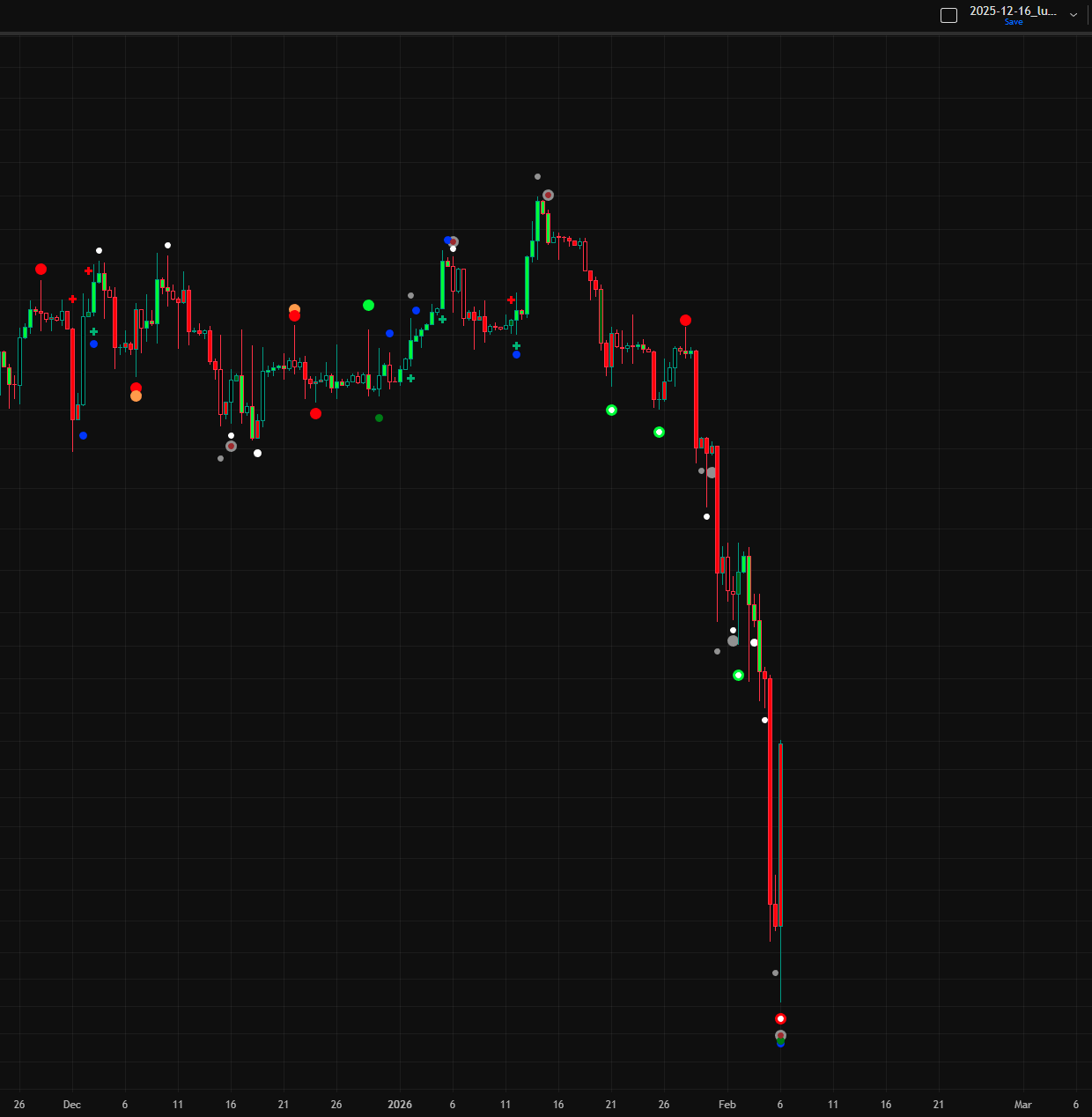The width and height of the screenshot is (1092, 1117).
Task: Click the blue Save link
Action: click(1014, 22)
